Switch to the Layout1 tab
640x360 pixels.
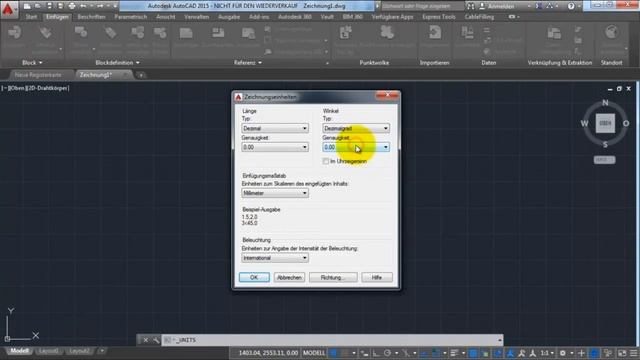pos(49,351)
